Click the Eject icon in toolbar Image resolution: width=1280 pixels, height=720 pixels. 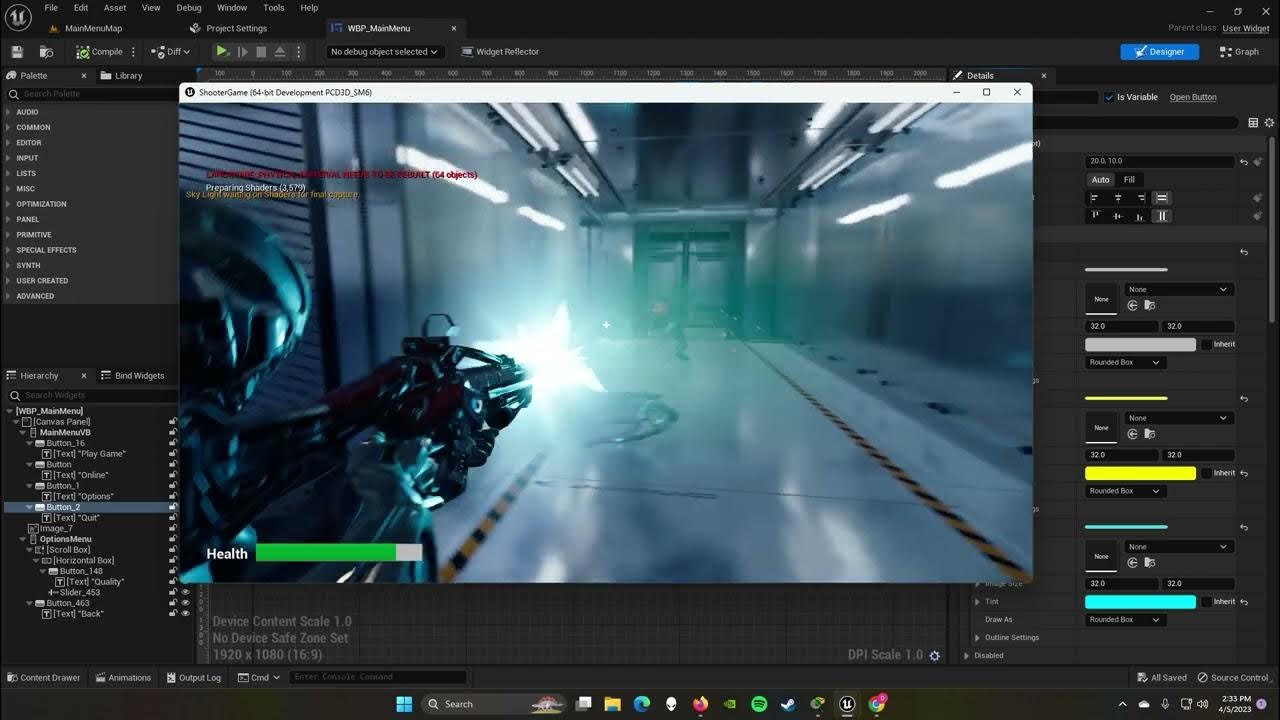(x=280, y=52)
